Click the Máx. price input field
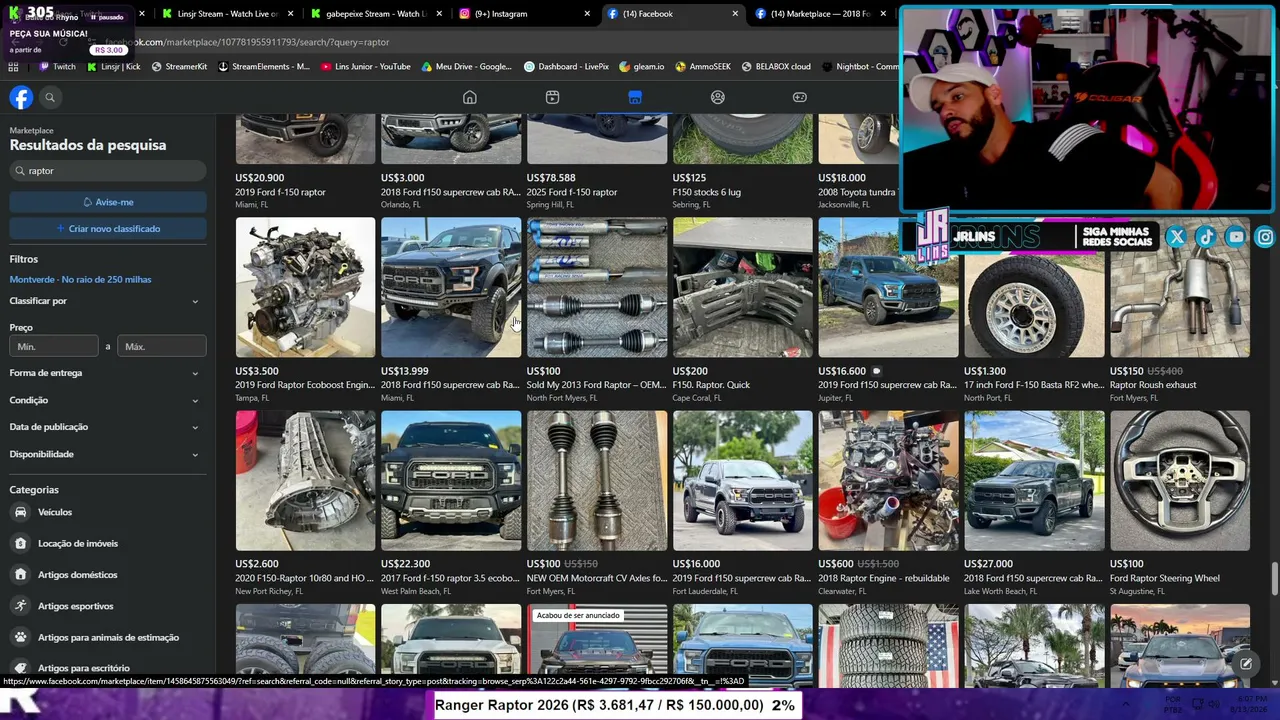 (x=162, y=347)
